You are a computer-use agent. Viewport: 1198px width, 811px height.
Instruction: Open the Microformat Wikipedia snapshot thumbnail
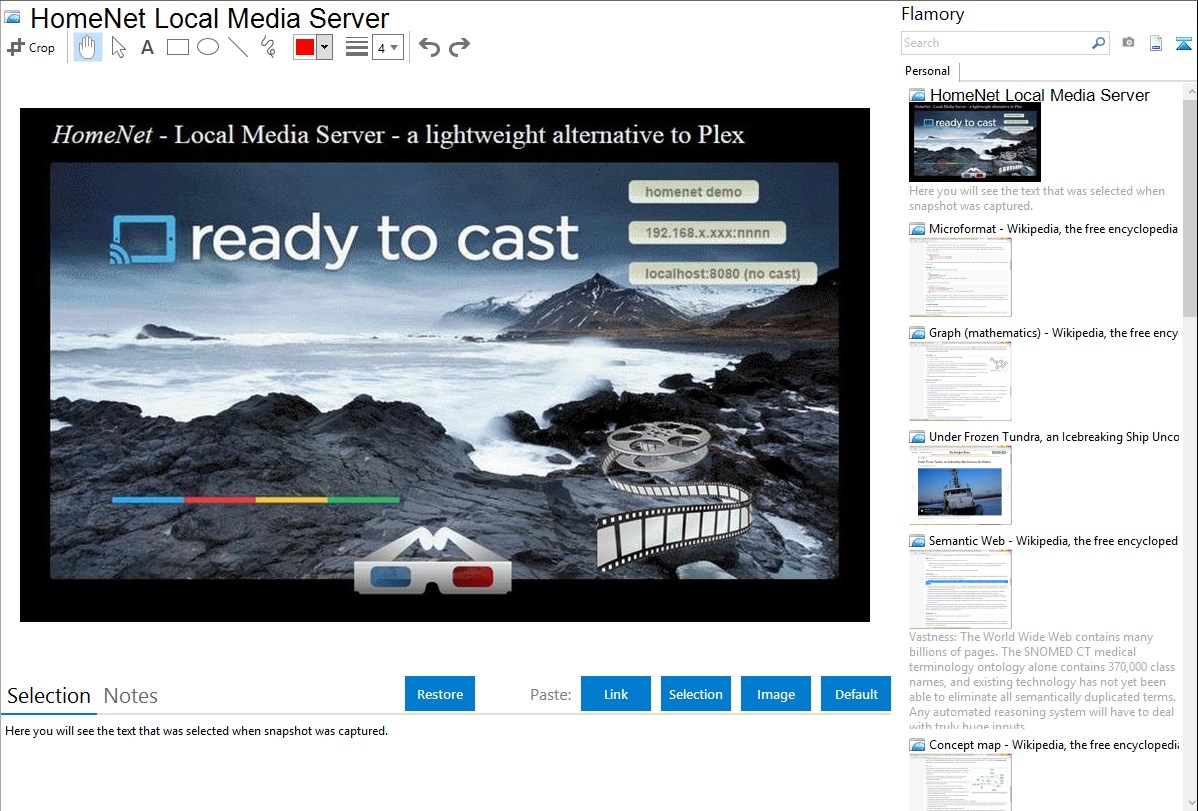point(960,277)
